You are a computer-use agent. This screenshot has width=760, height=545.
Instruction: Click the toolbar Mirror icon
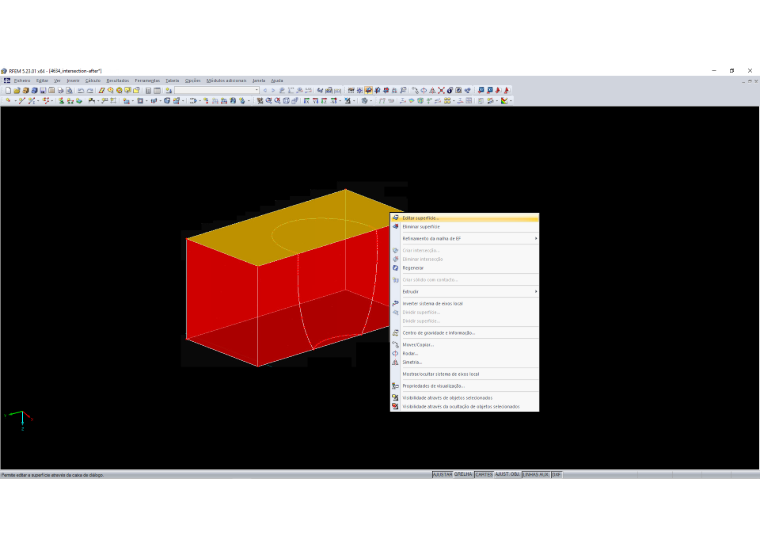pyautogui.click(x=432, y=91)
